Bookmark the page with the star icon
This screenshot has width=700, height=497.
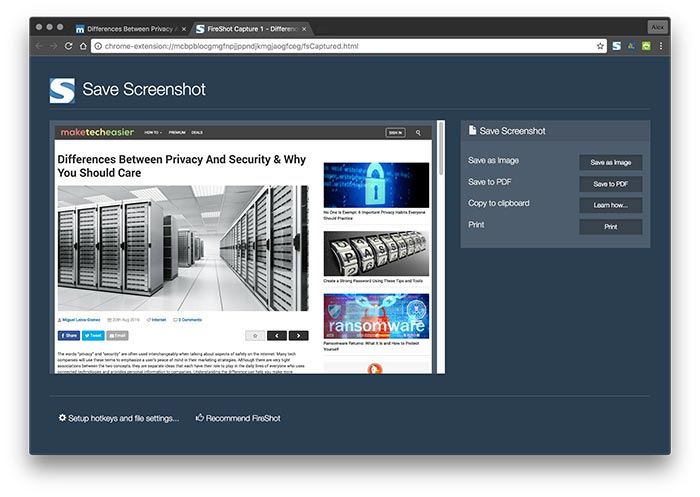click(600, 46)
